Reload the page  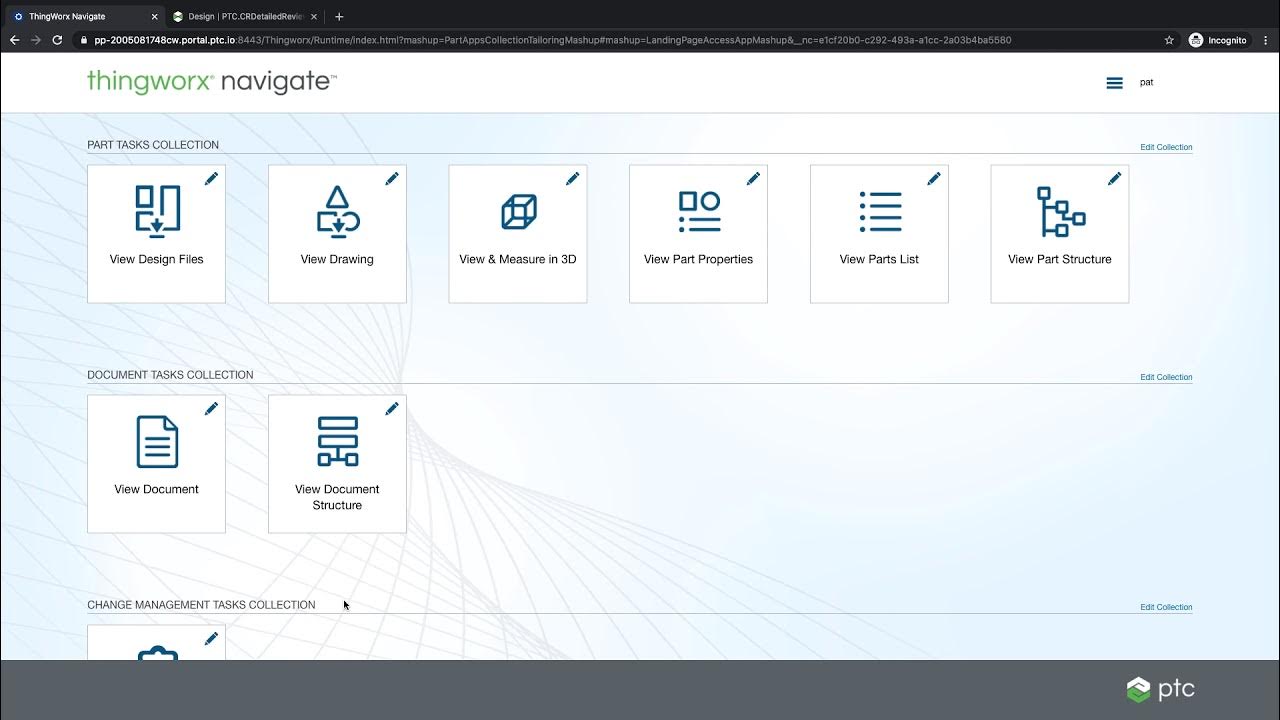coord(57,40)
